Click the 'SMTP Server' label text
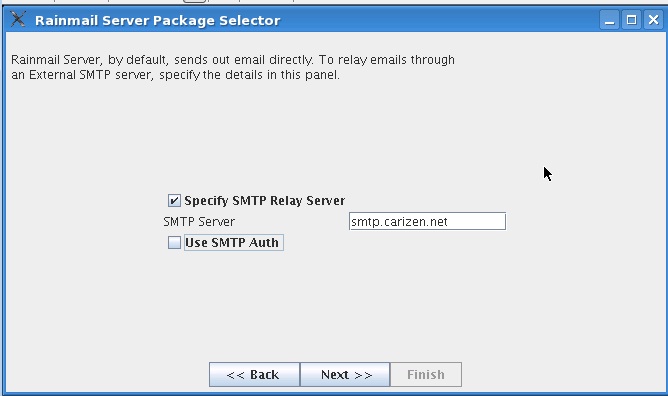The width and height of the screenshot is (668, 396). (199, 222)
